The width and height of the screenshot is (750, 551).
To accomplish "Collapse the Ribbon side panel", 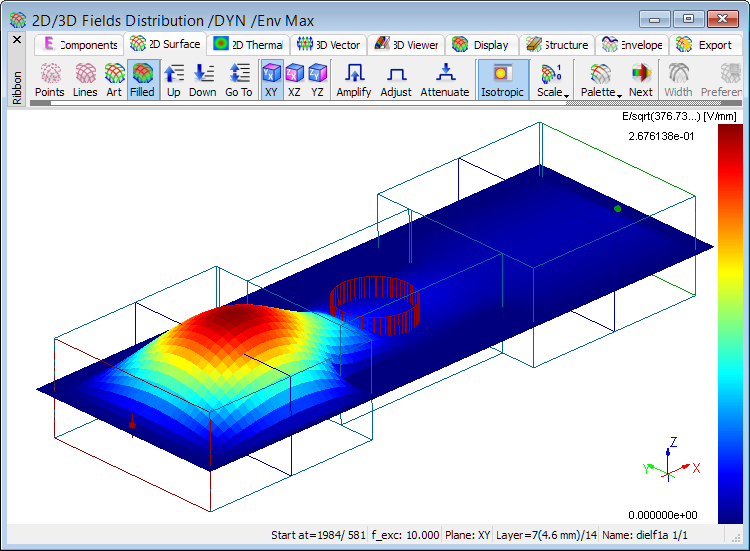I will pos(16,40).
